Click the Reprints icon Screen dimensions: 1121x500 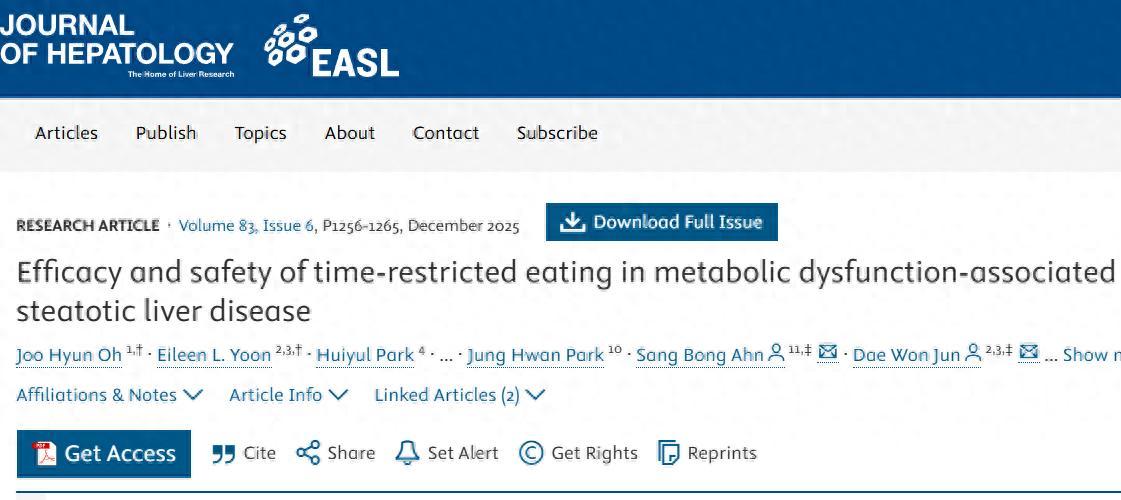tap(668, 453)
